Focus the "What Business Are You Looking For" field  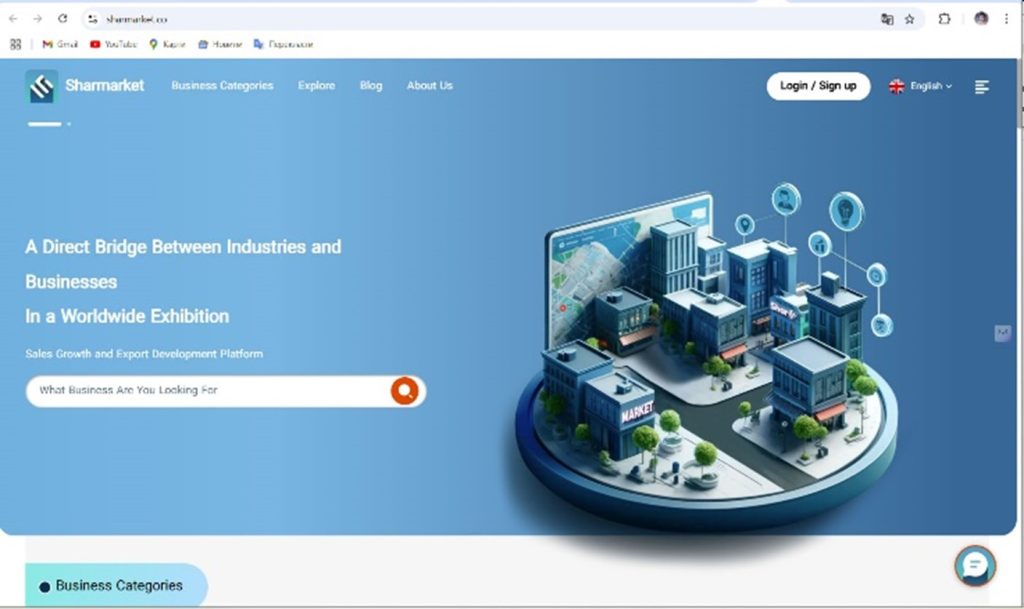click(x=205, y=391)
